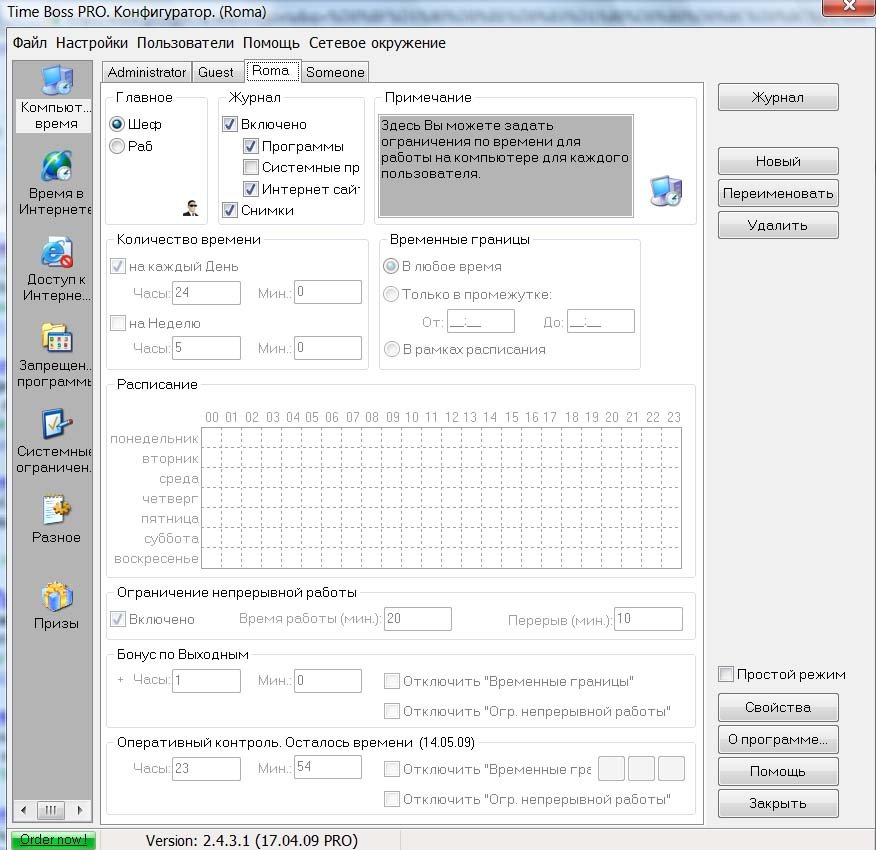Enable bonus Отключить "Временные границы" checkbox

point(392,681)
